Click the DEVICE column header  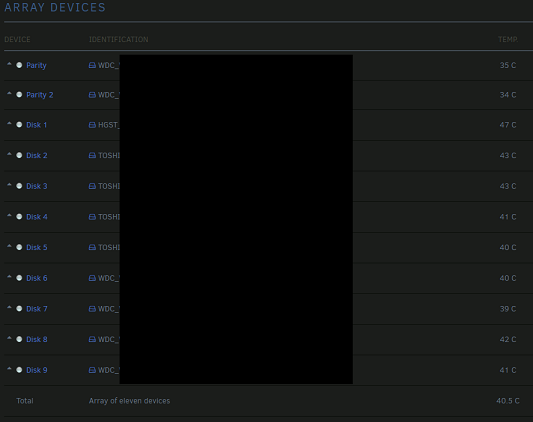click(x=17, y=39)
